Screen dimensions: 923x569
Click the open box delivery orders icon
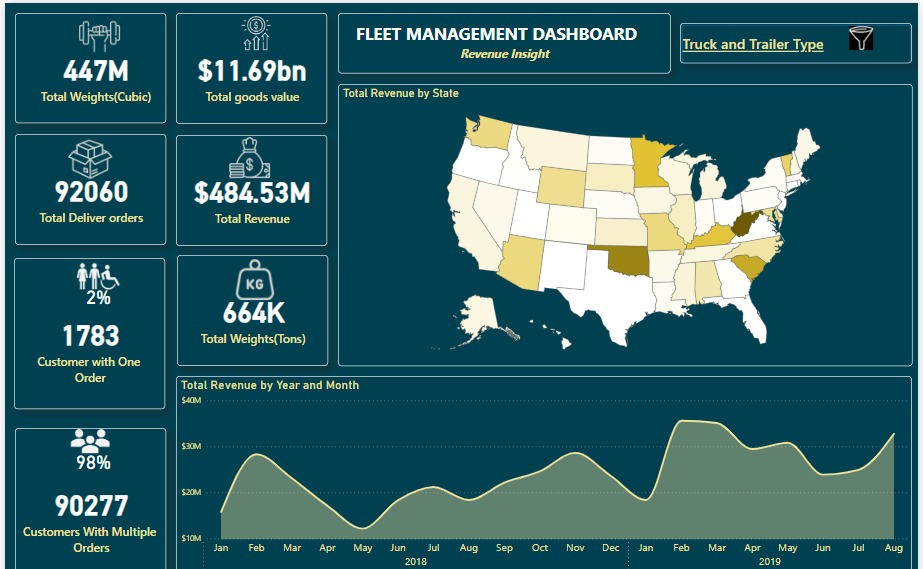90,158
